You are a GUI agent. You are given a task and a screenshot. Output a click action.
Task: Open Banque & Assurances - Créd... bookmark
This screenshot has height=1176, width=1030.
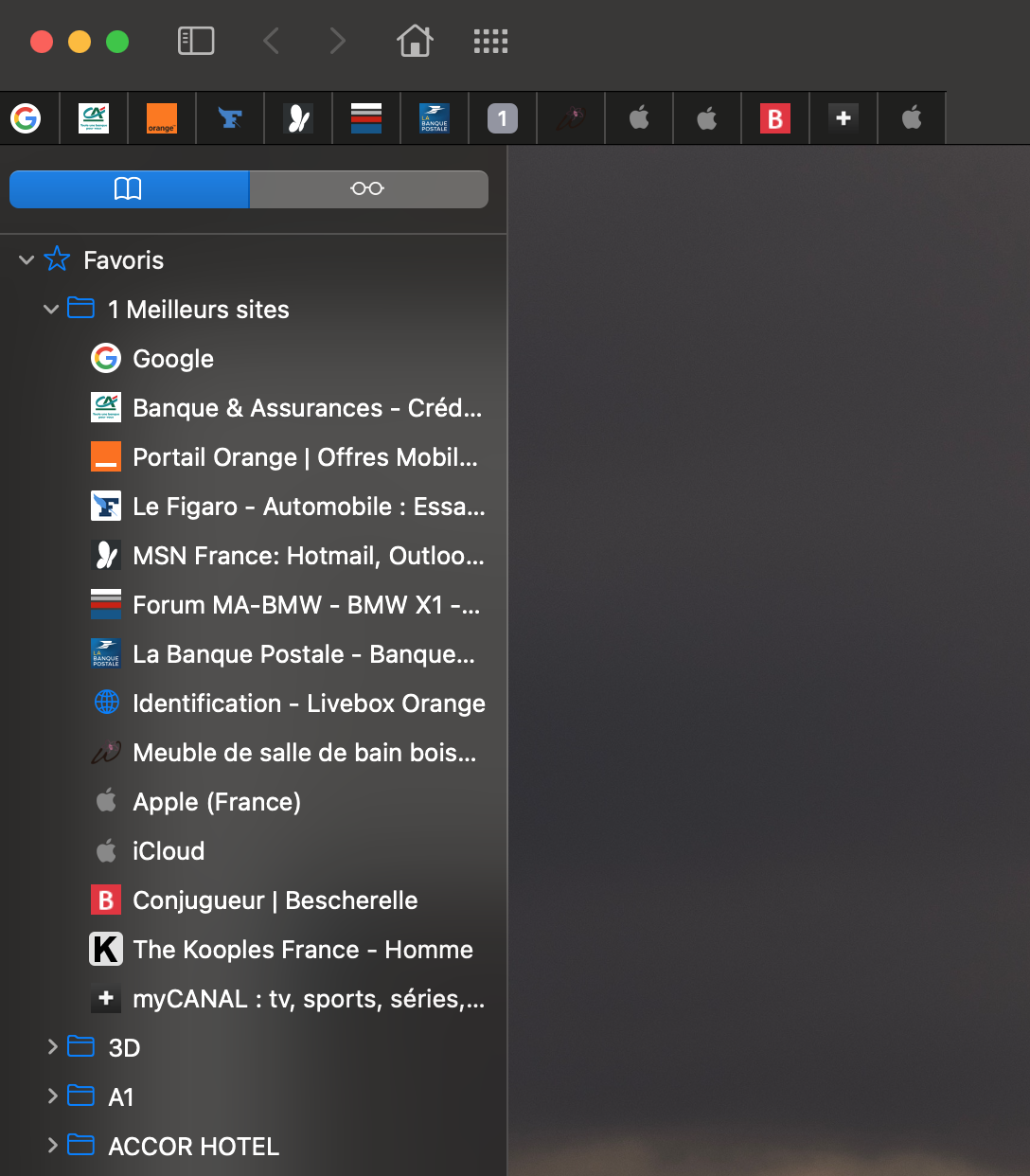click(x=253, y=408)
